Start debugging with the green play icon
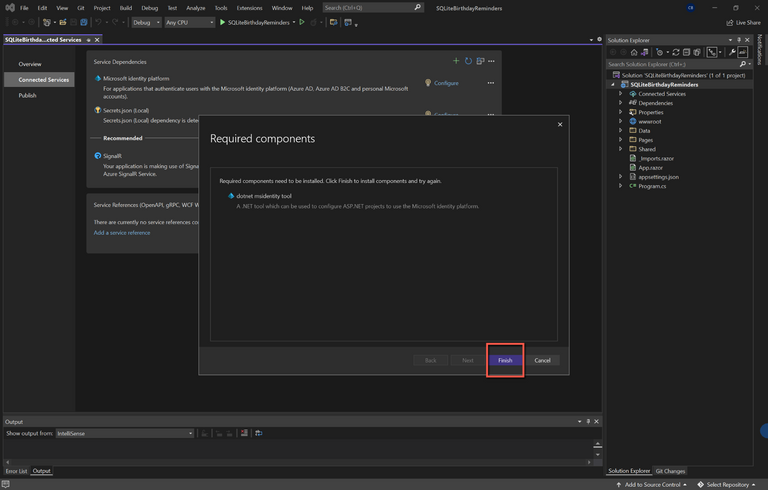The height and width of the screenshot is (490, 768). click(222, 21)
